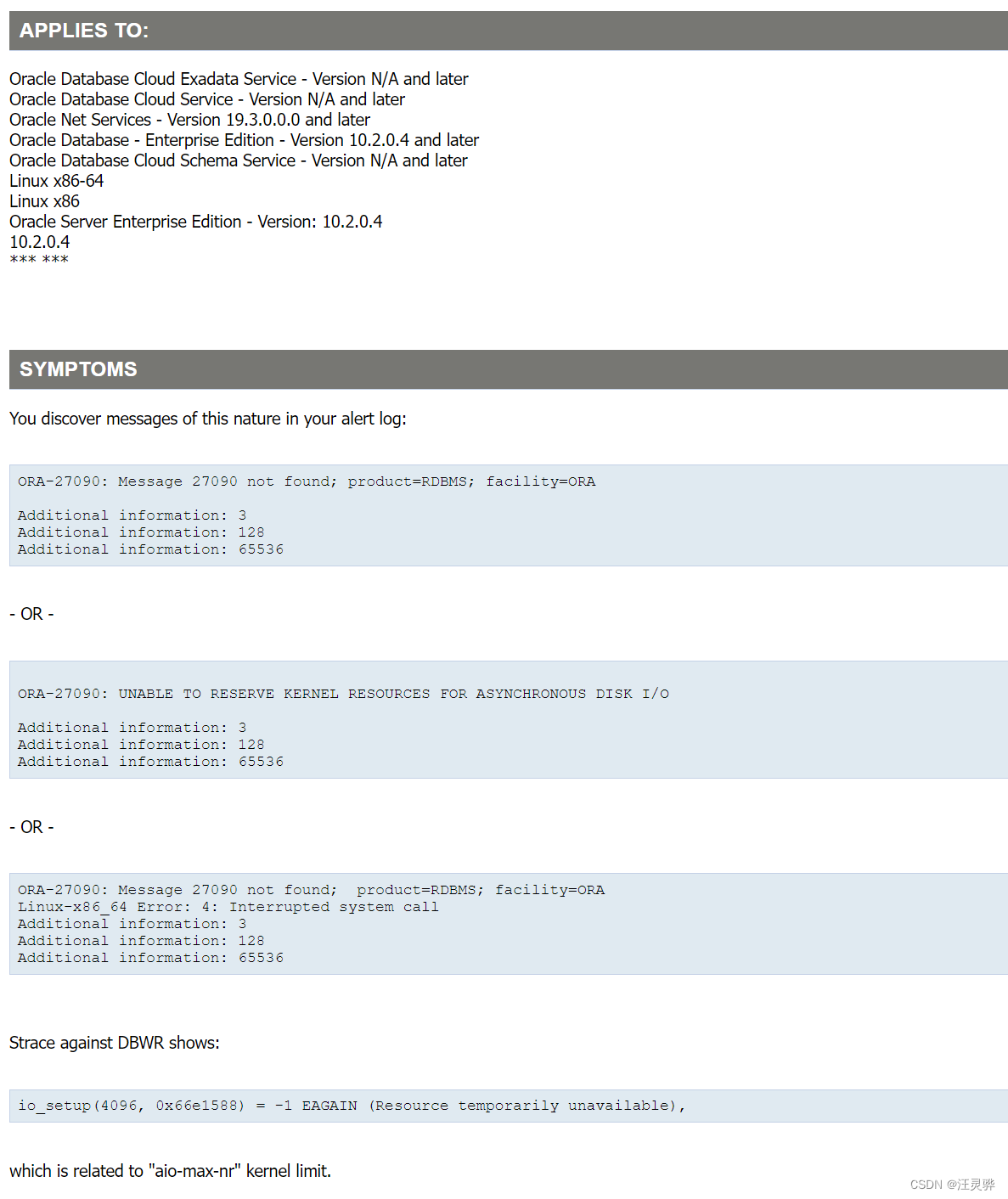This screenshot has height=1199, width=1008.
Task: Click the Oracle Net Services version text
Action: 189,119
